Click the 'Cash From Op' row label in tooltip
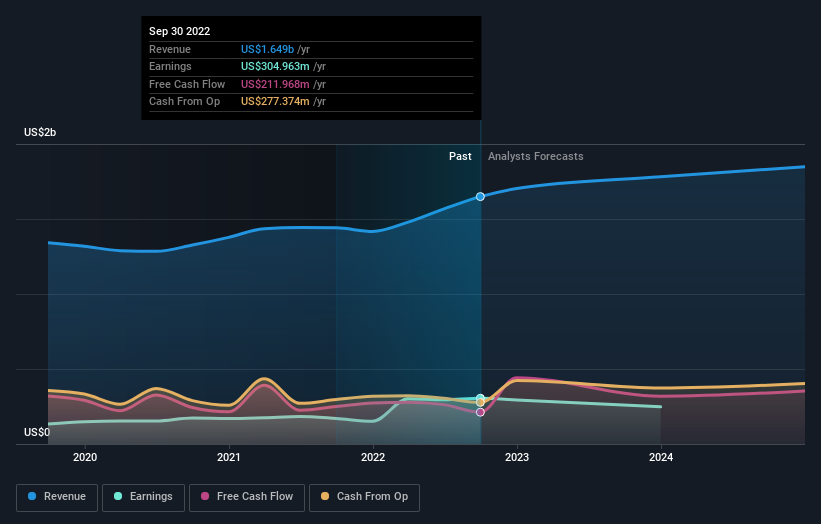Viewport: 821px width, 524px height. click(184, 102)
